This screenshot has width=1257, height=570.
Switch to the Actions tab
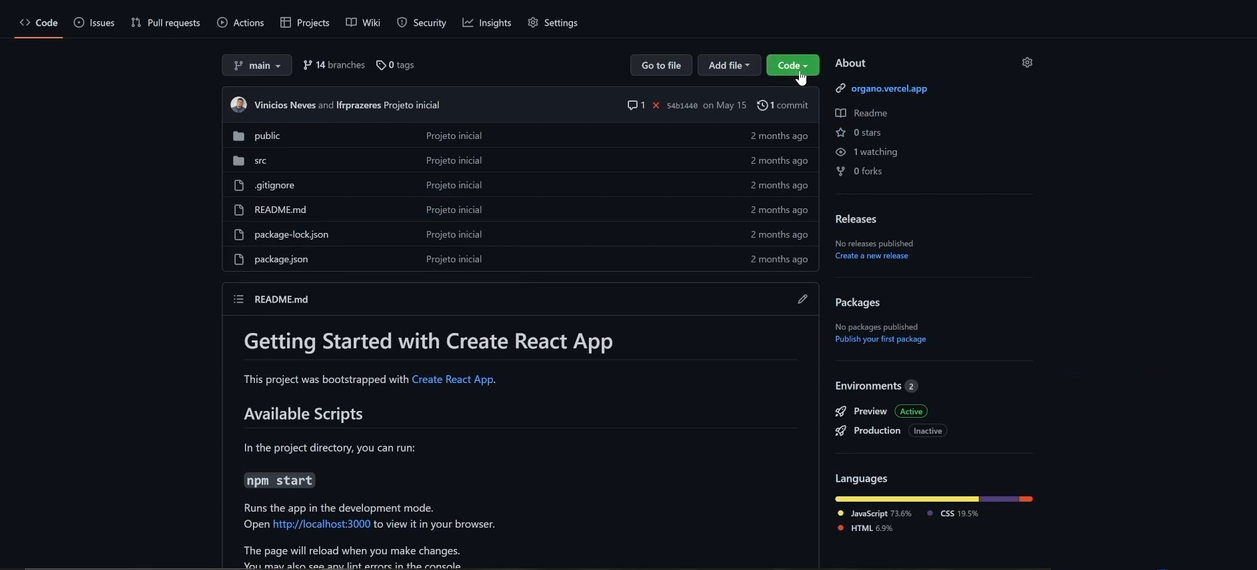[241, 22]
